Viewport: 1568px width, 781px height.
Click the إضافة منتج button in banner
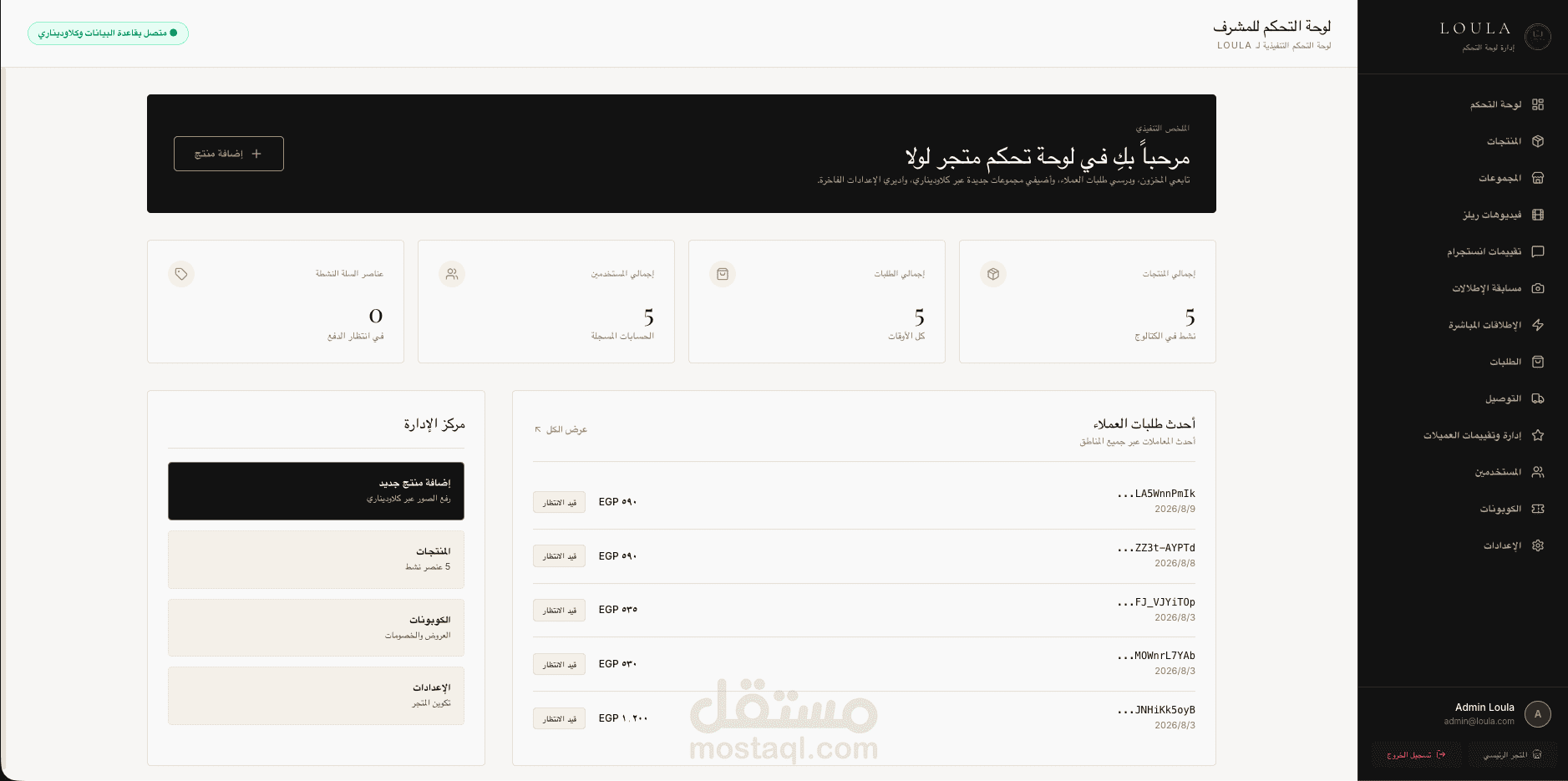point(229,154)
